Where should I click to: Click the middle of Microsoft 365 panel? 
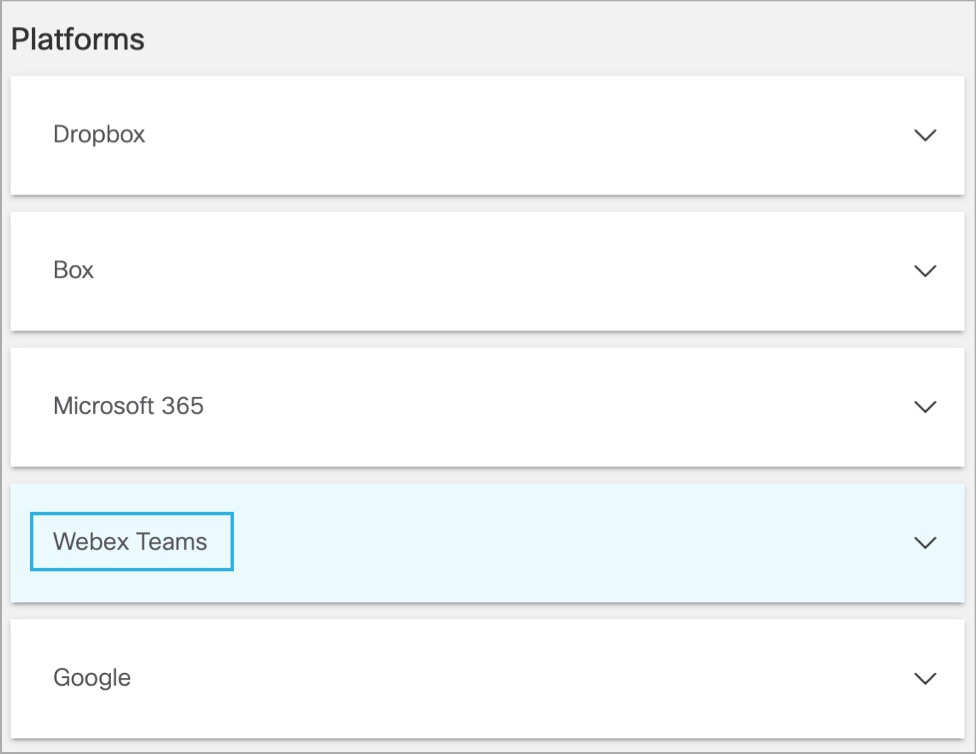tap(487, 407)
